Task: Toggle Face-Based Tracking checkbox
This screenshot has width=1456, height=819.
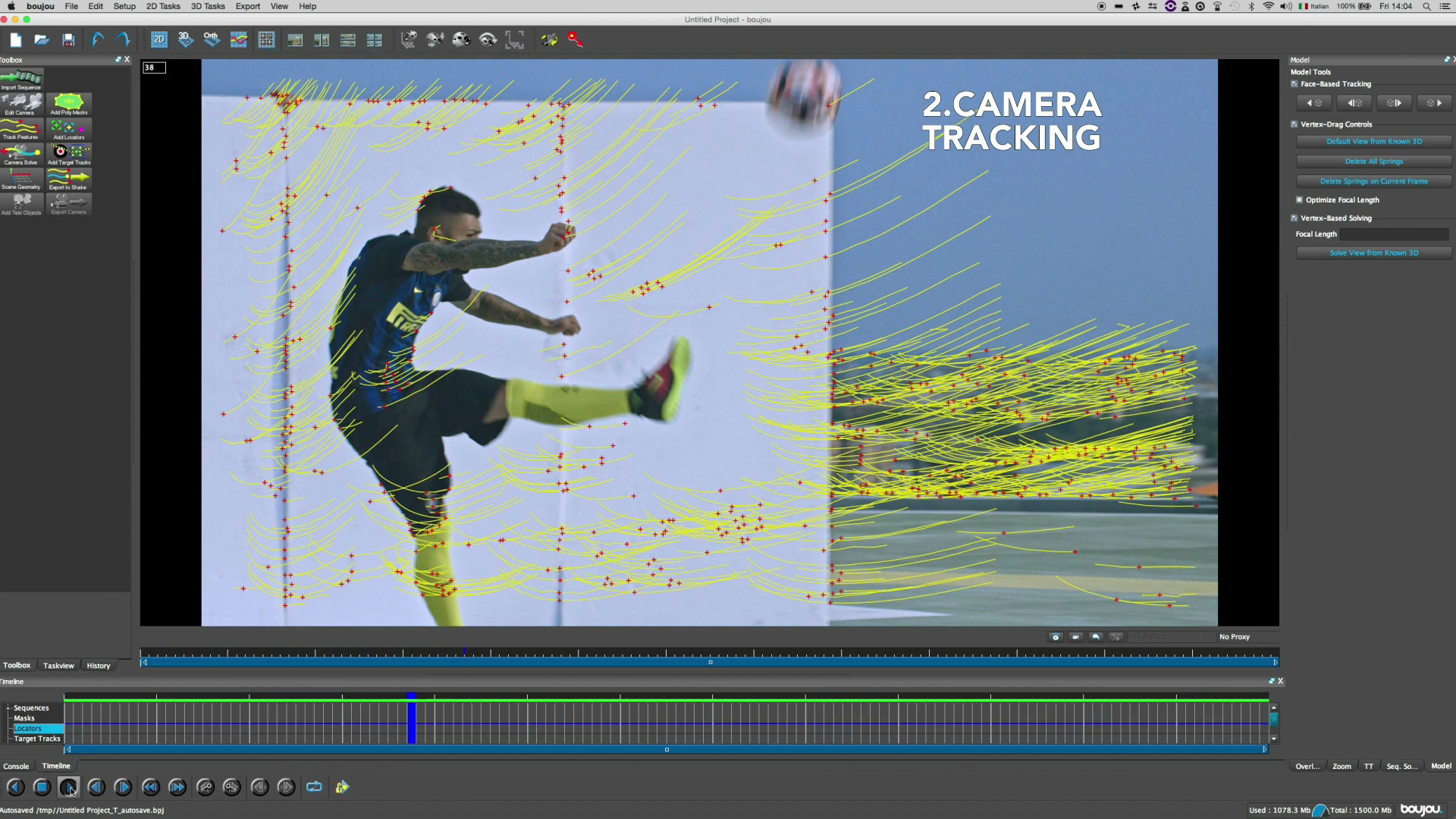Action: (1294, 84)
